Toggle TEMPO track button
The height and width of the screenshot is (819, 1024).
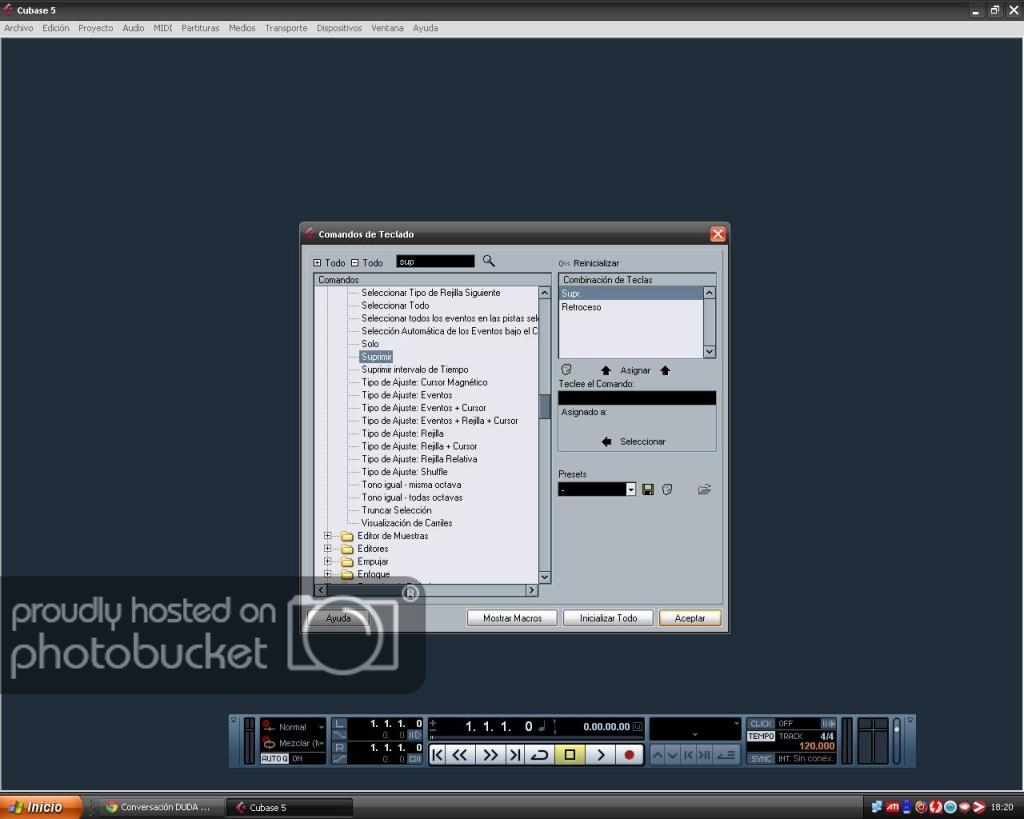point(761,736)
